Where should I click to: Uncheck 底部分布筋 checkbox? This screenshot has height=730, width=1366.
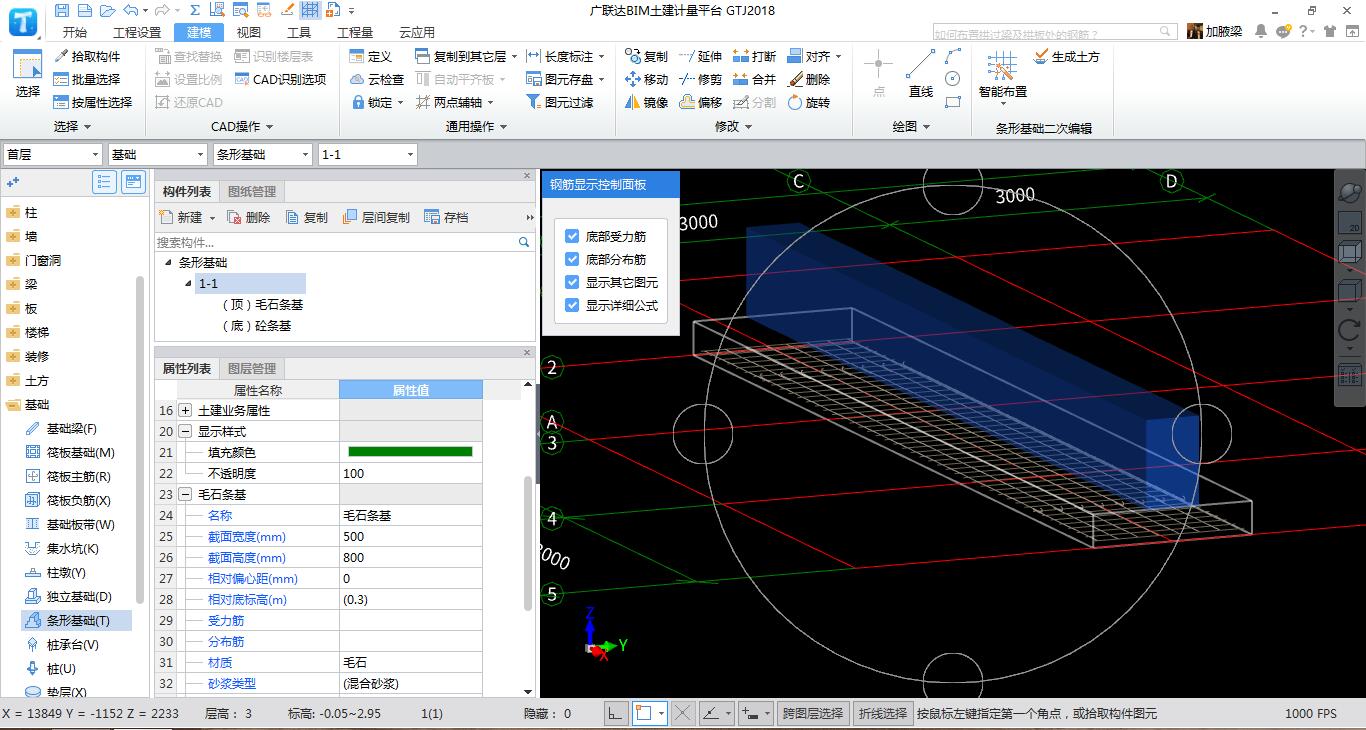point(572,259)
